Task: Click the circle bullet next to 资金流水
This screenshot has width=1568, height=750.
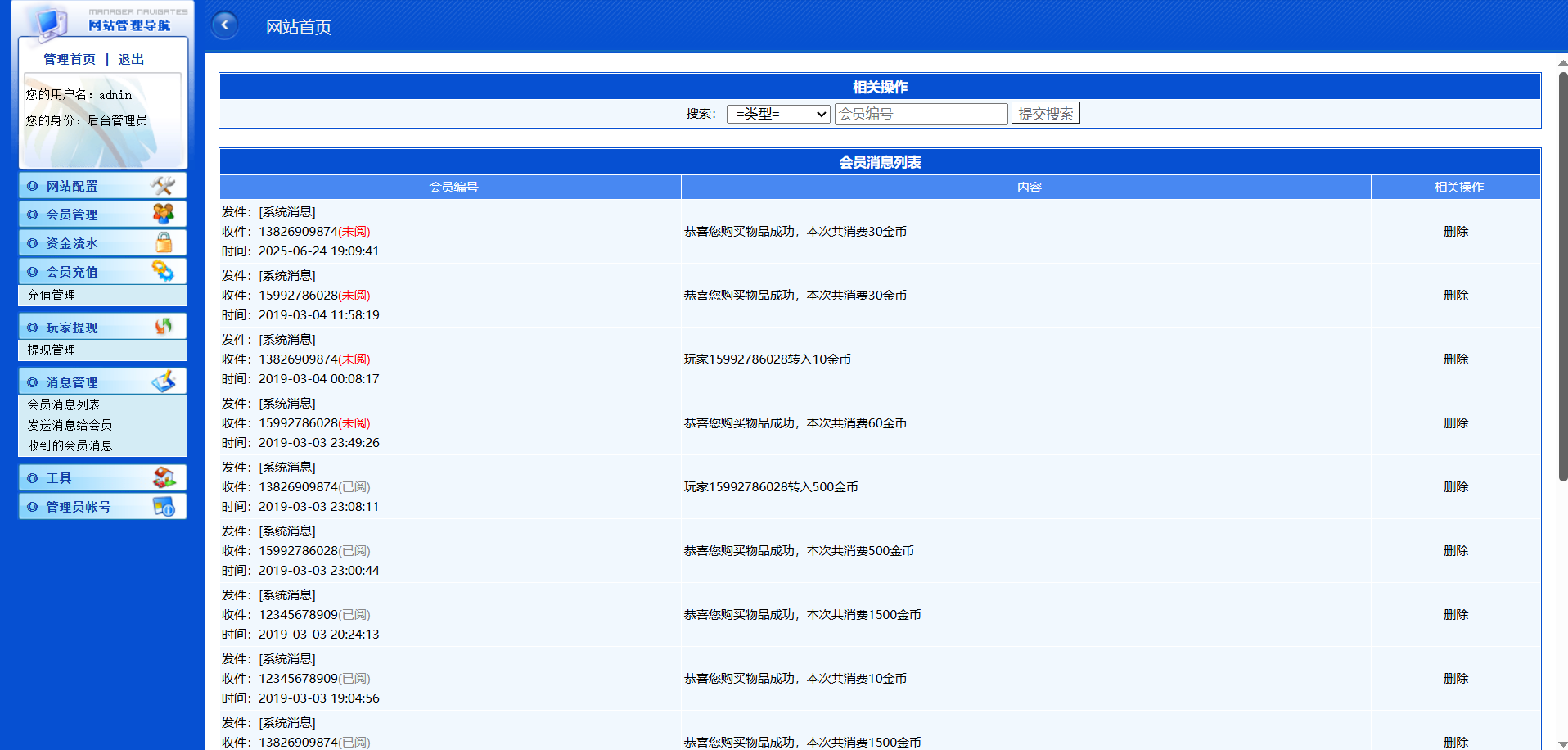Action: point(32,243)
